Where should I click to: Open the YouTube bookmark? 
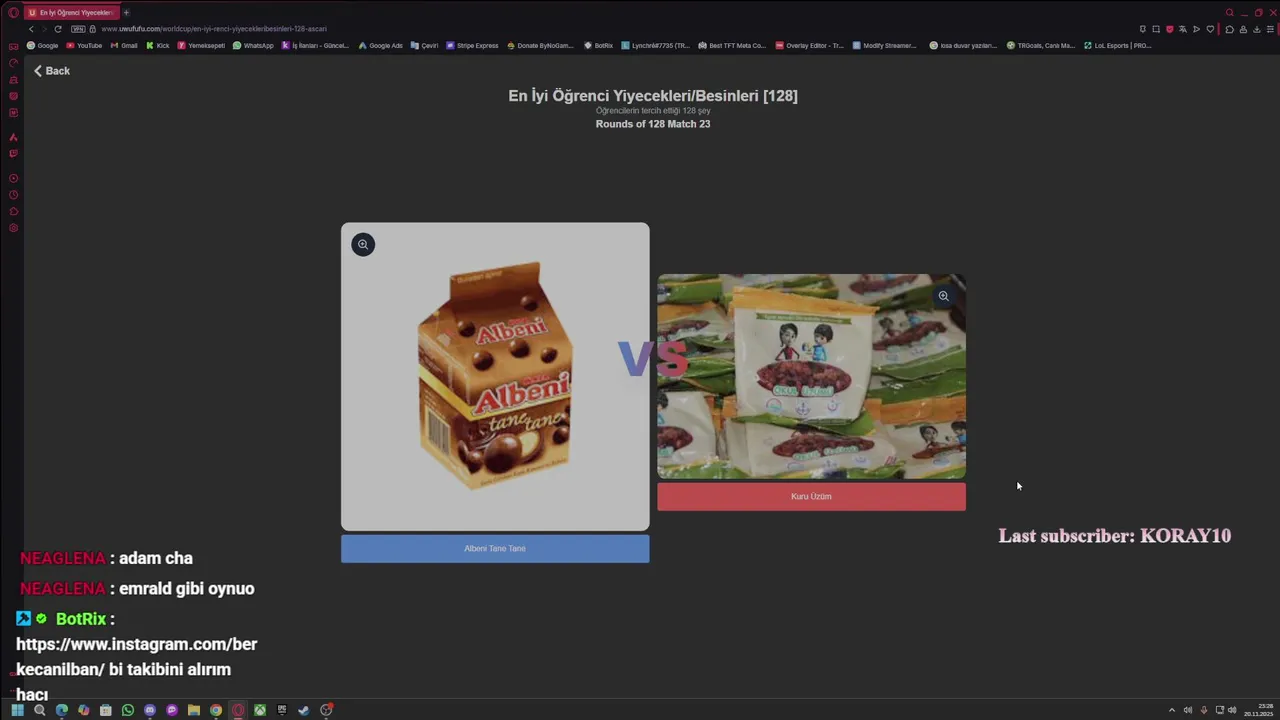pos(84,45)
